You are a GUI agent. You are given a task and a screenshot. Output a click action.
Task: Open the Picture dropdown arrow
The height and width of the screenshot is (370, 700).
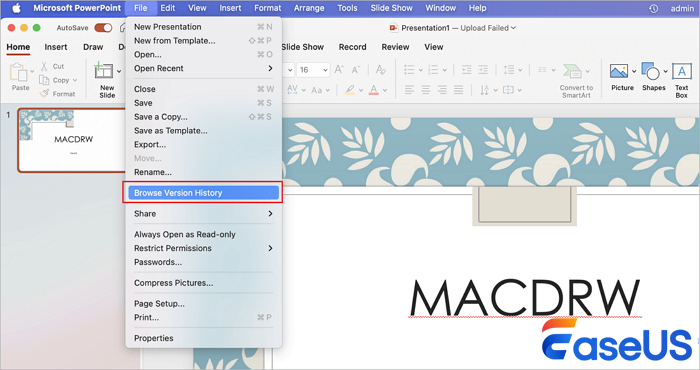pos(633,71)
